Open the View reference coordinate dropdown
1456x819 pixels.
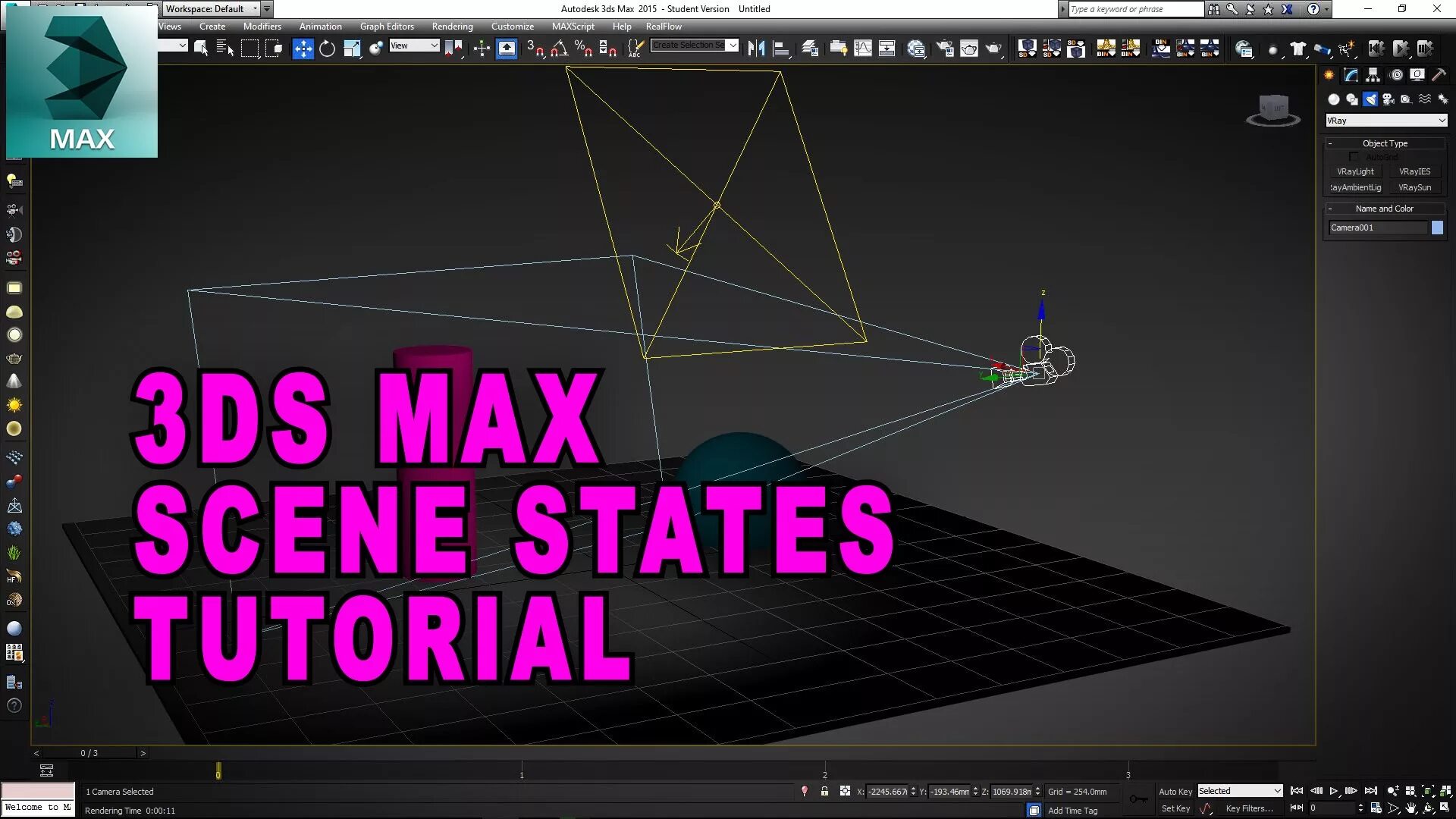click(414, 45)
